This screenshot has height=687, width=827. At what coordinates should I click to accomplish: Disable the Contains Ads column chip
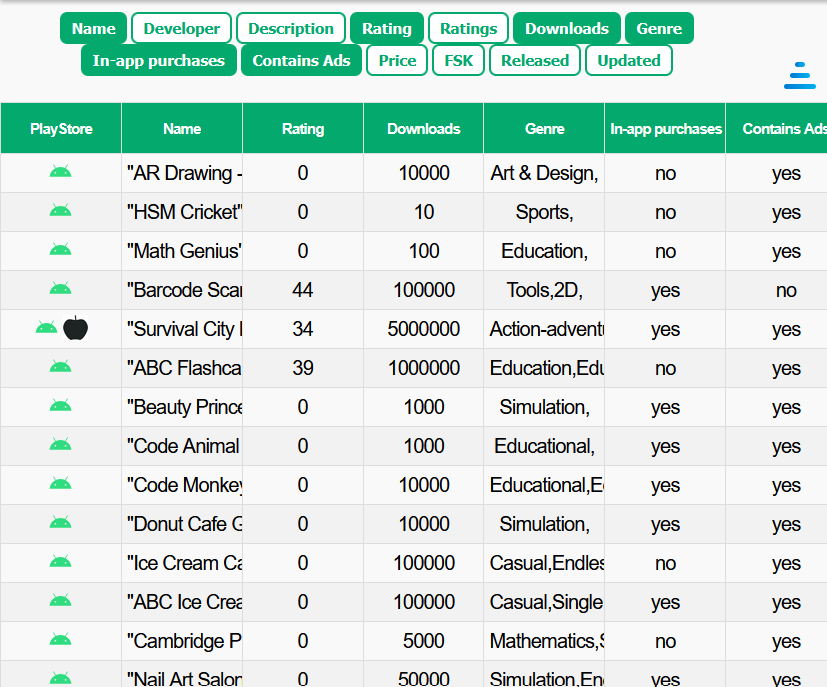pyautogui.click(x=301, y=60)
